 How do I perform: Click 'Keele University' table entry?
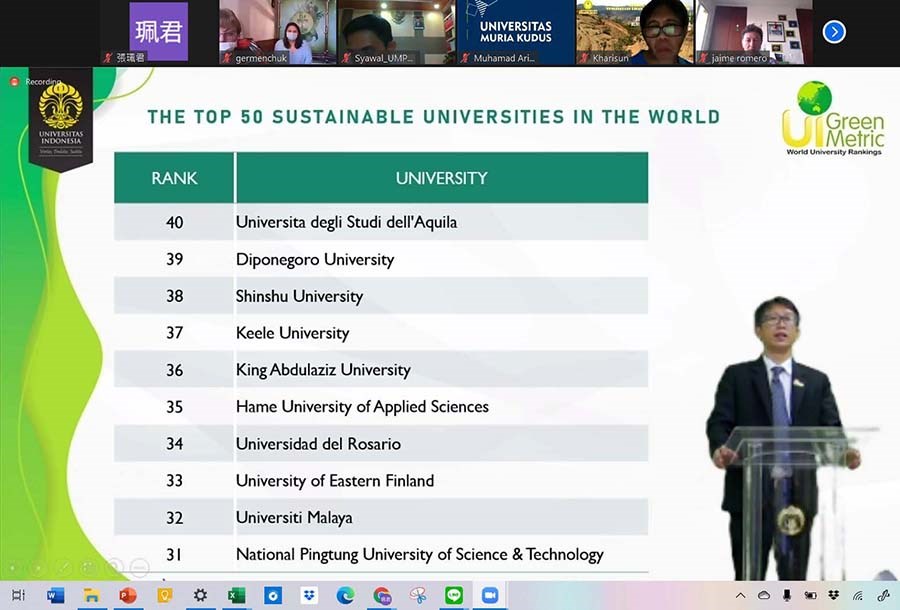[x=292, y=333]
